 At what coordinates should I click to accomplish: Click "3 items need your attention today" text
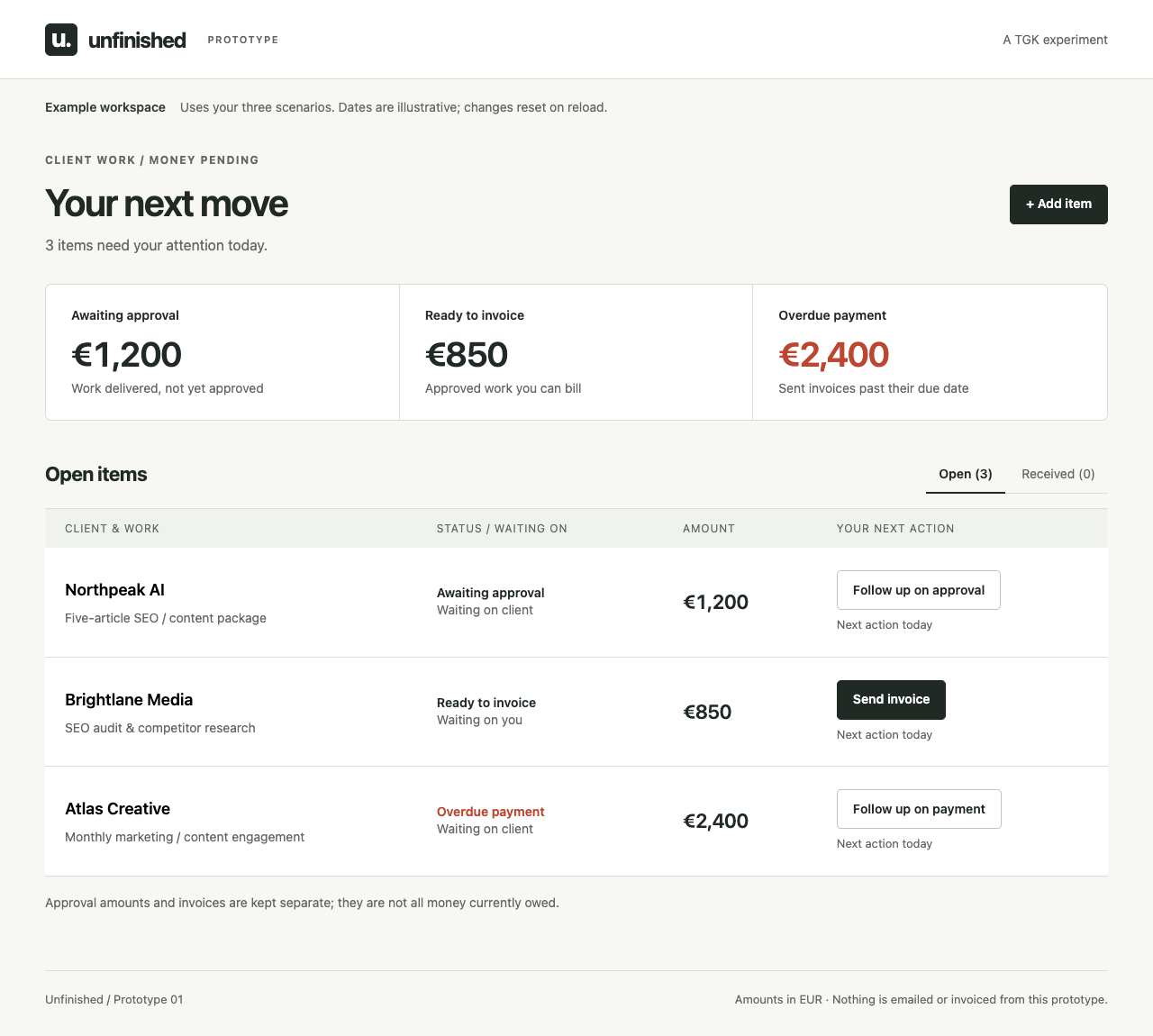pos(156,245)
